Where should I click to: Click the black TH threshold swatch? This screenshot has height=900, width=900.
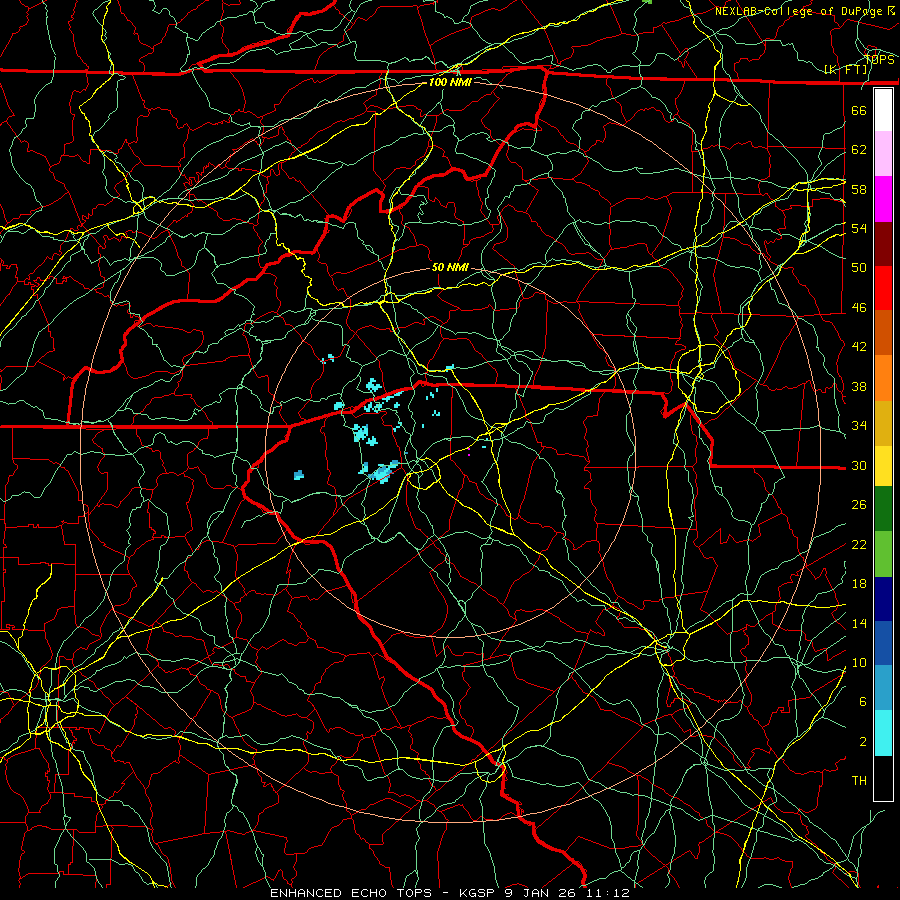point(883,778)
